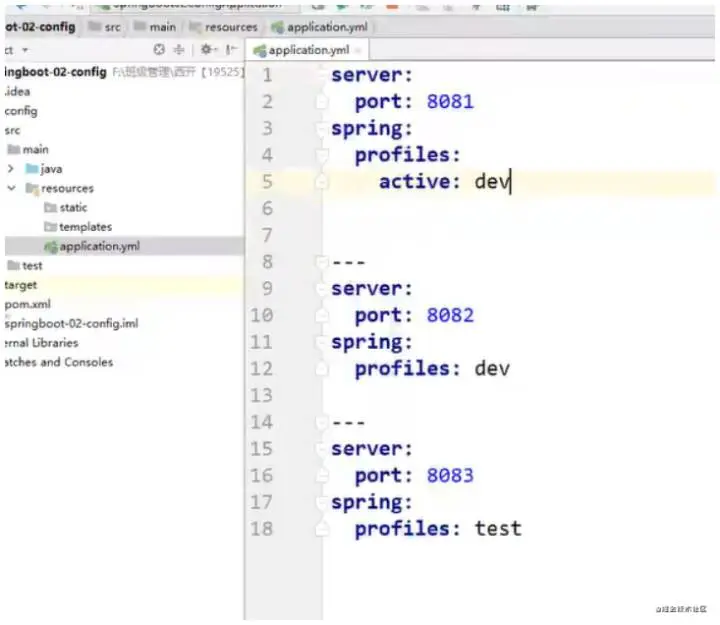The height and width of the screenshot is (625, 720).
Task: Click the 'spring:' key on line 11
Action: 372,343
